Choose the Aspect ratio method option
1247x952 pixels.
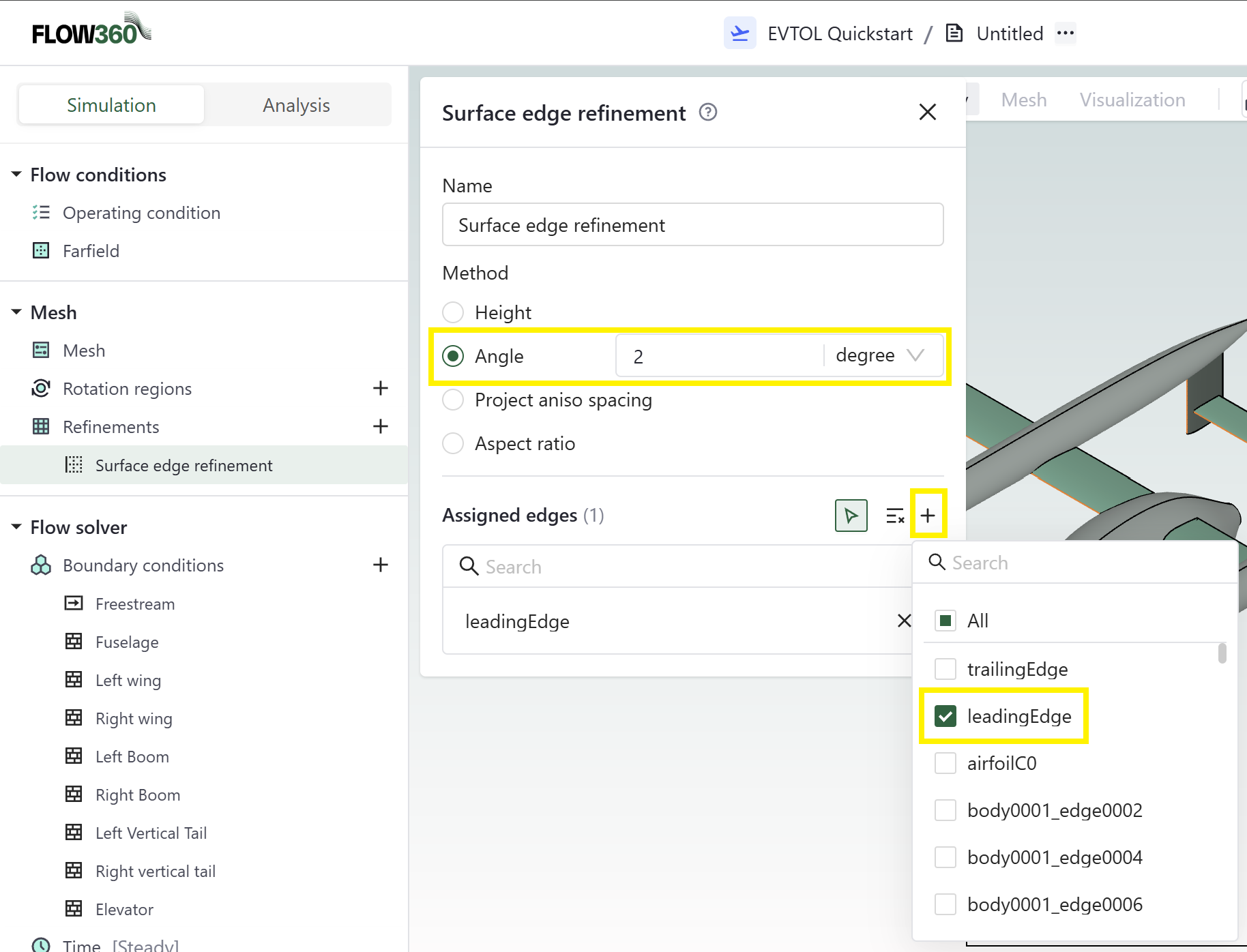(453, 443)
